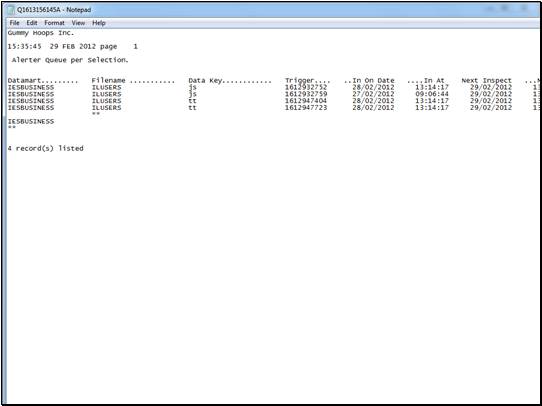This screenshot has width=542, height=406.
Task: Click the 'Alerter Queue per Selection.' heading text
Action: pyautogui.click(x=70, y=60)
